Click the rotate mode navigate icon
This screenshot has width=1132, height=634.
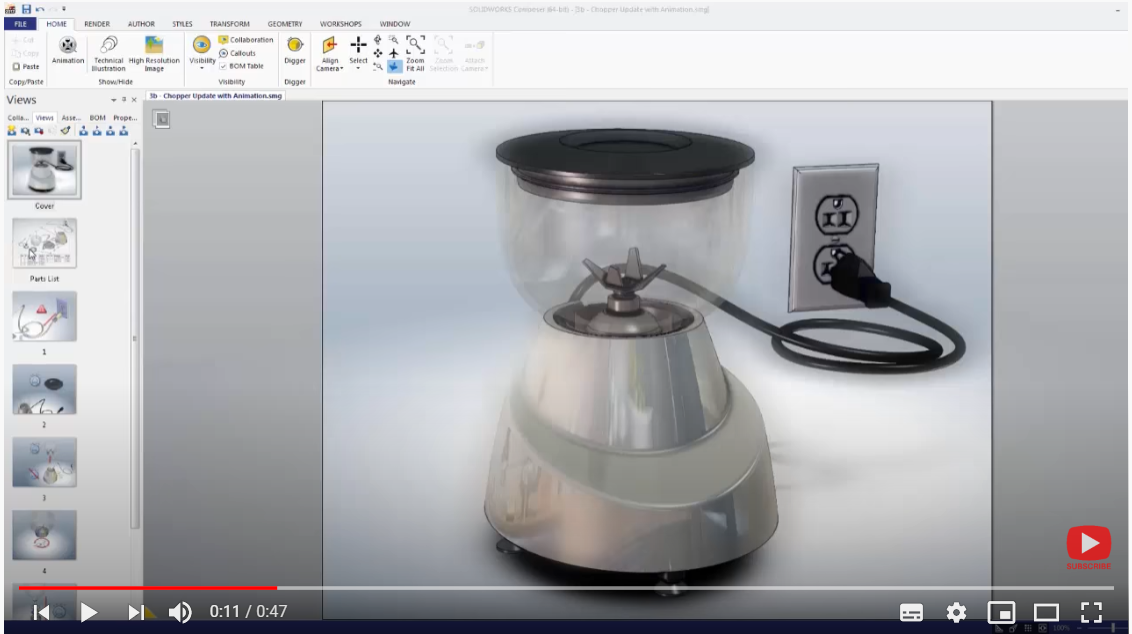pos(378,40)
